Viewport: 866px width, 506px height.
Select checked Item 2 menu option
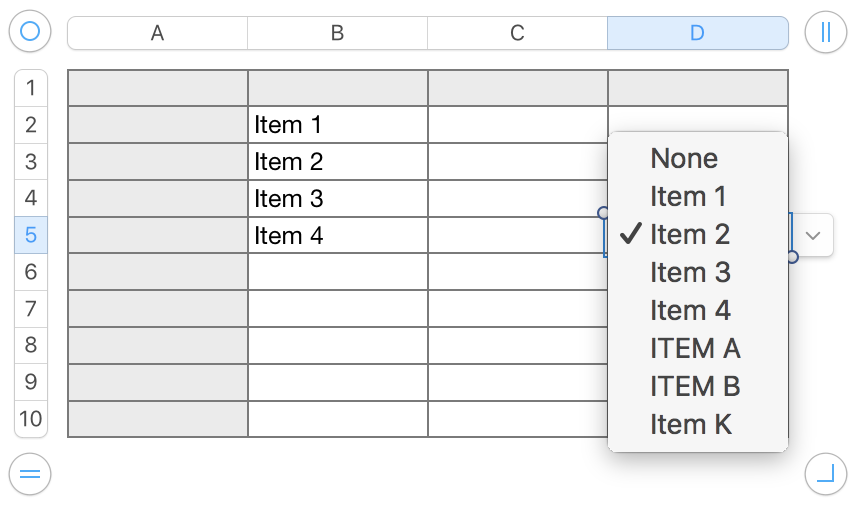(x=690, y=234)
